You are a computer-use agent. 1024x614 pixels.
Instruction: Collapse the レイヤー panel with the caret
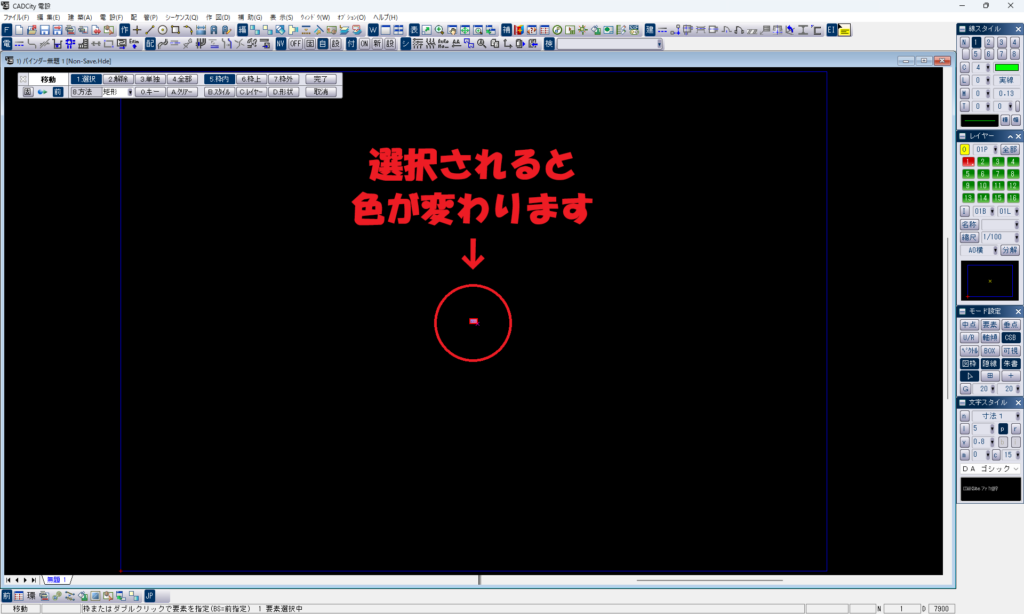click(1010, 136)
